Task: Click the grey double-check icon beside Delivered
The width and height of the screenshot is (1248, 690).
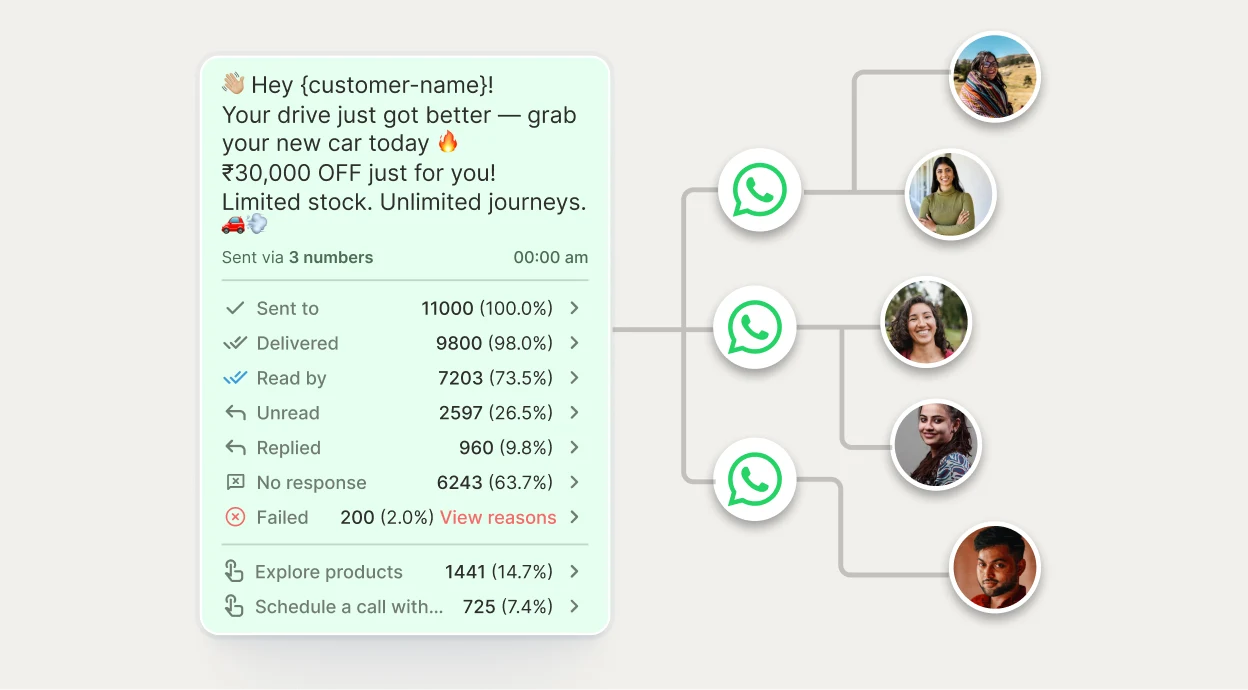Action: pyautogui.click(x=235, y=343)
